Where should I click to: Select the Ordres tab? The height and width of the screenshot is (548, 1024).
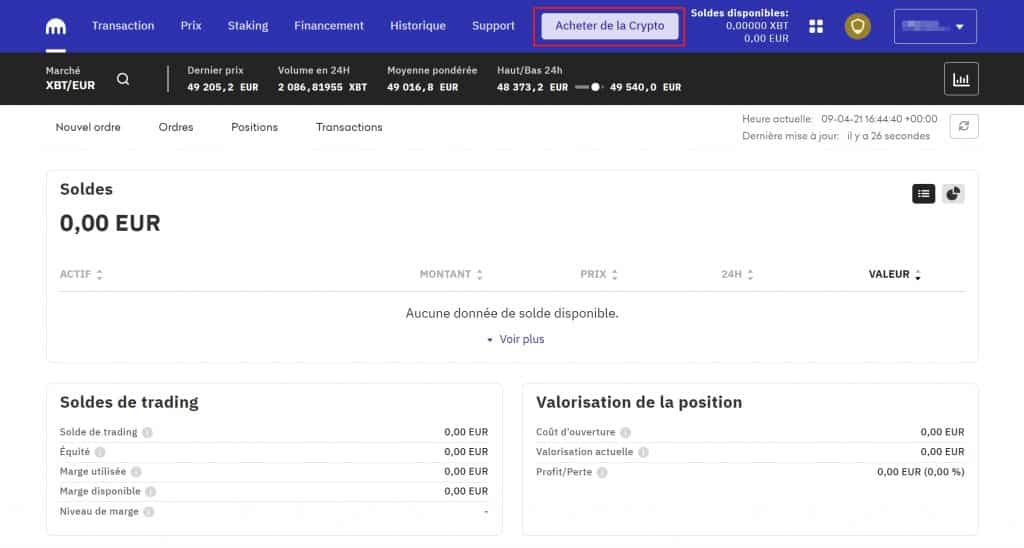176,127
